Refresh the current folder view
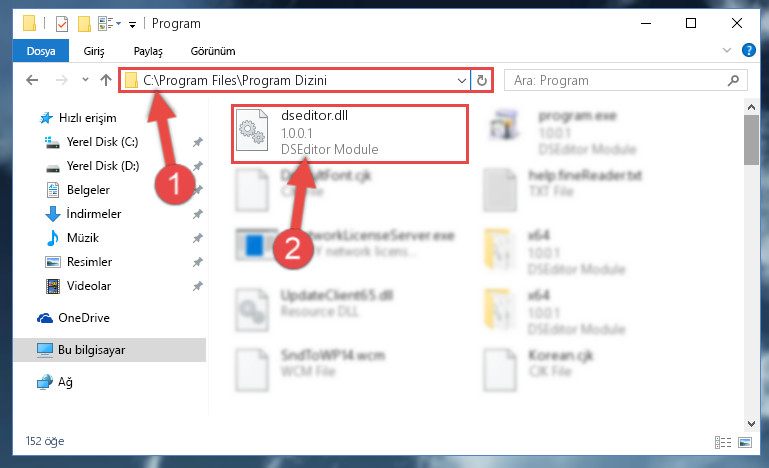Screen dimensions: 769x468 482,80
